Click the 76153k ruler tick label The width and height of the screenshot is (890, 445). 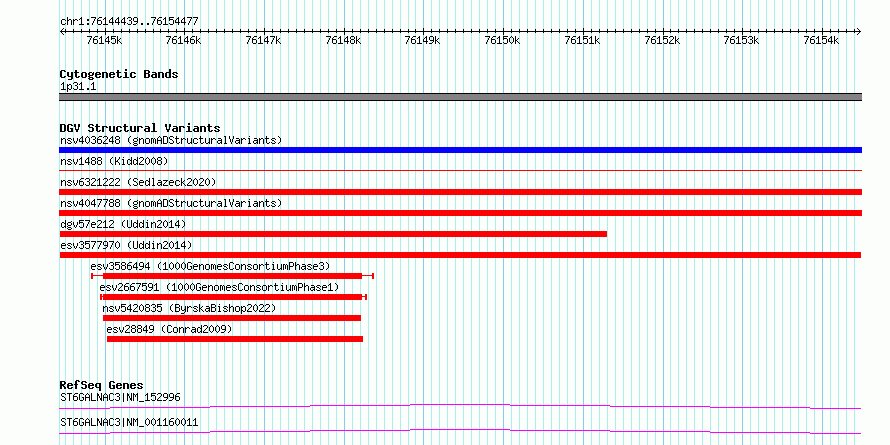pyautogui.click(x=741, y=40)
